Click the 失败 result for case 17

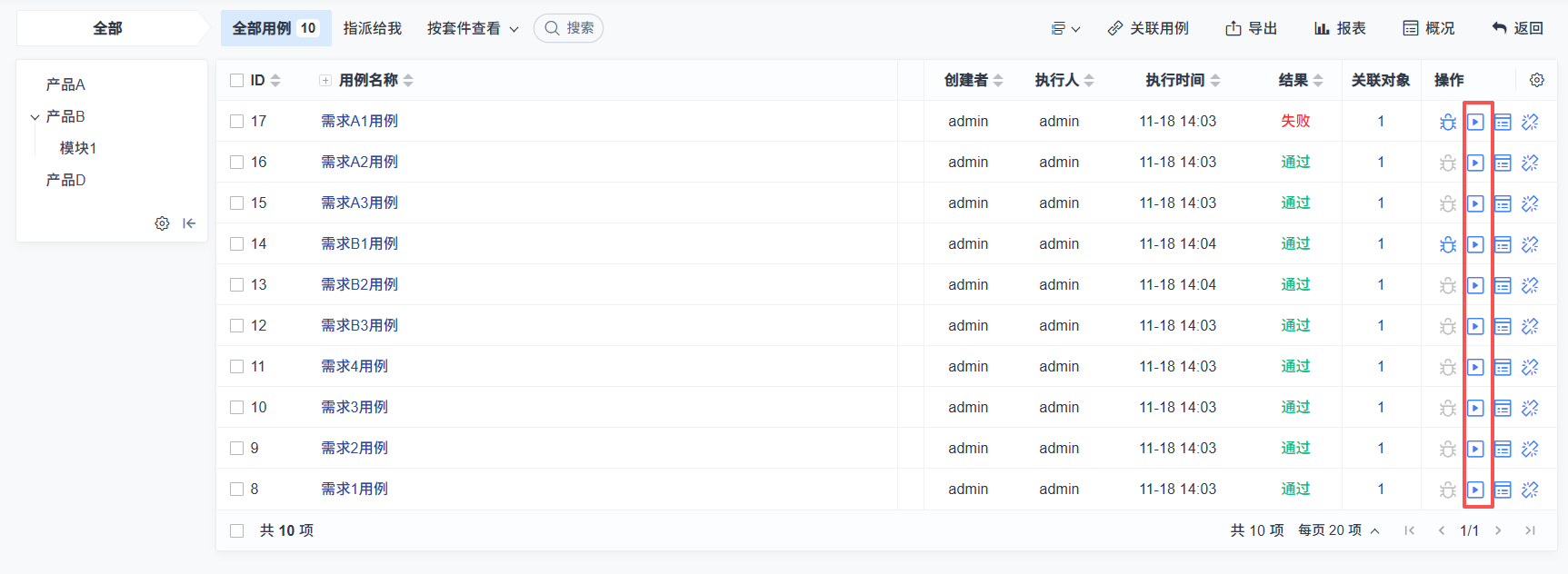tap(1295, 121)
